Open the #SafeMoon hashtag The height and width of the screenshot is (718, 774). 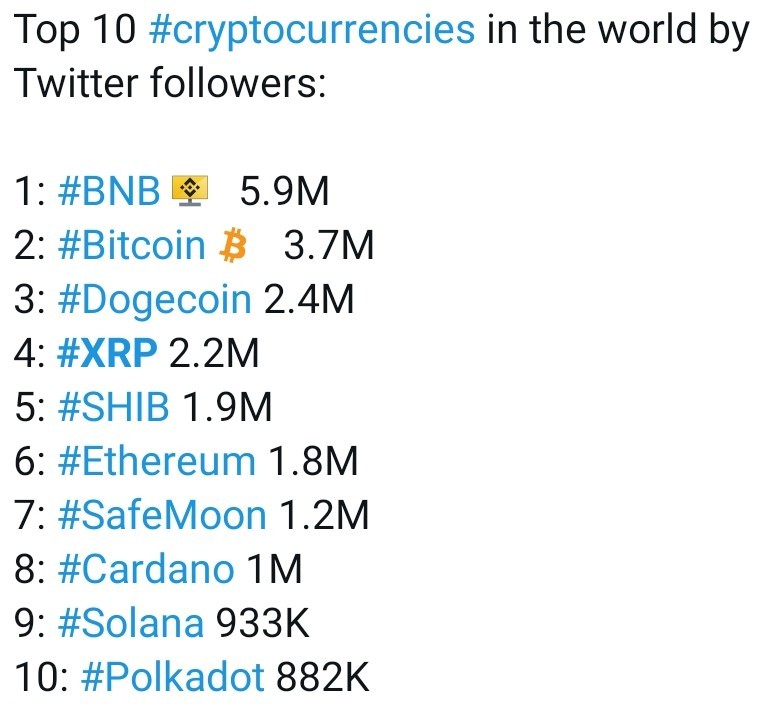[x=162, y=515]
